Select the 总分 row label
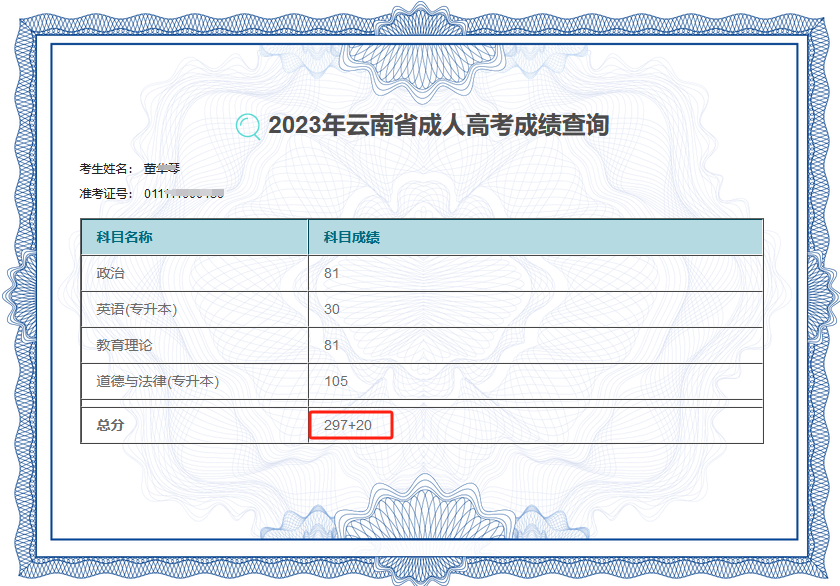Image resolution: width=840 pixels, height=586 pixels. pyautogui.click(x=110, y=425)
